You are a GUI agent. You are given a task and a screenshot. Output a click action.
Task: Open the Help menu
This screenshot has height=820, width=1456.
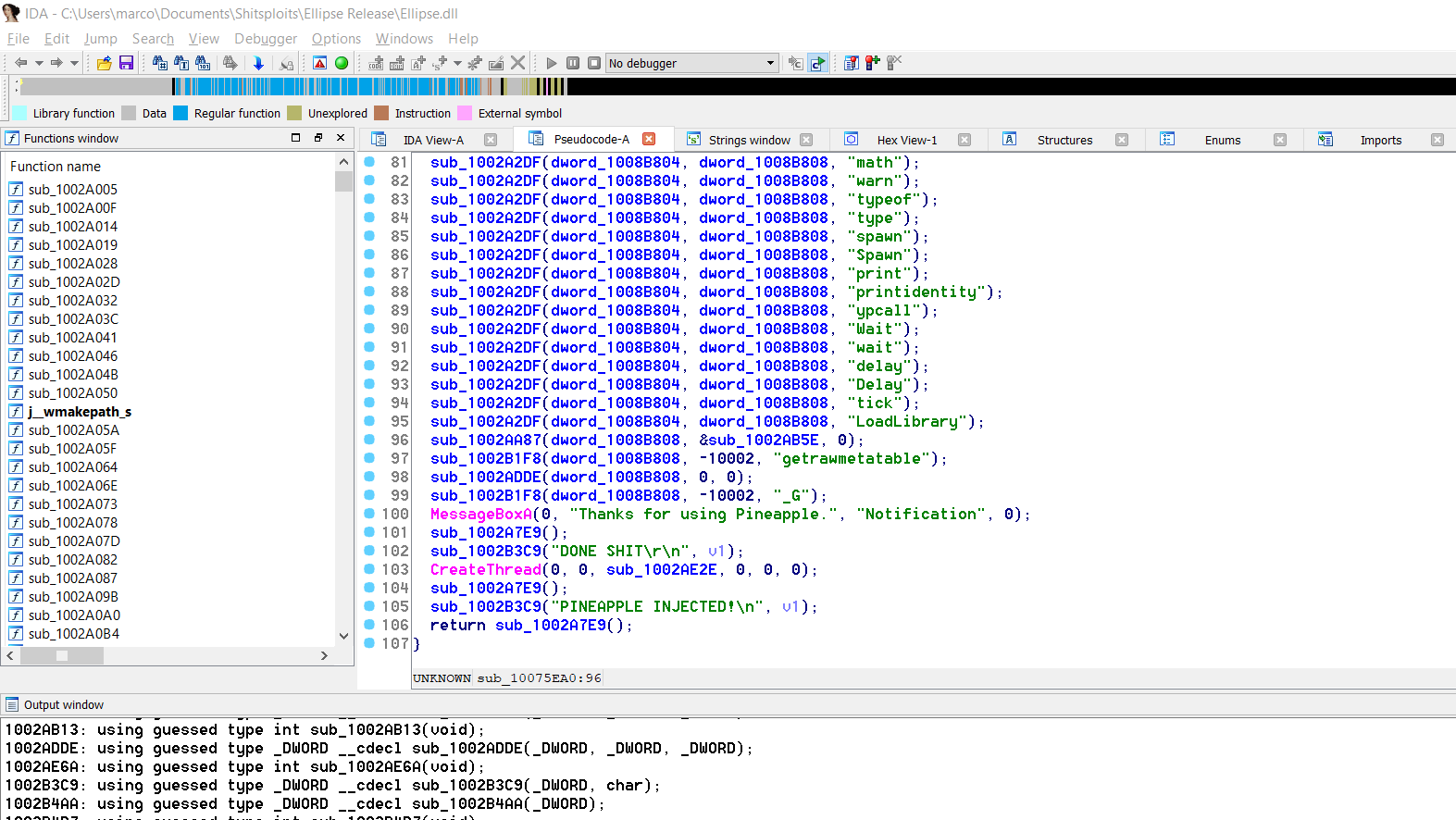pyautogui.click(x=463, y=39)
